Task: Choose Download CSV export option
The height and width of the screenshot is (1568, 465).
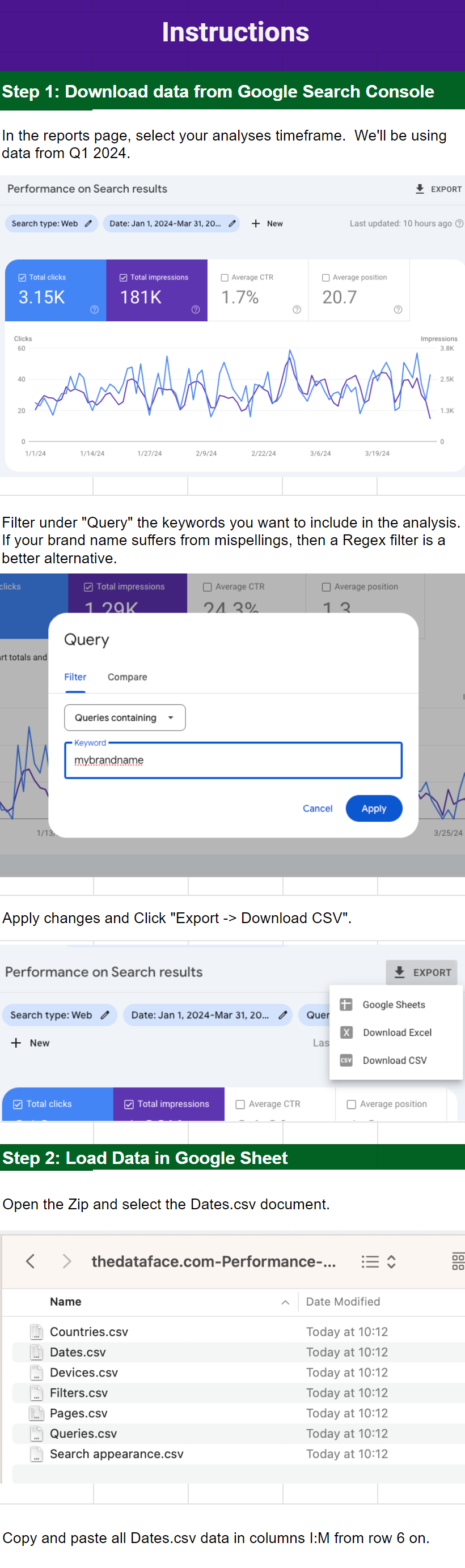Action: tap(396, 1060)
